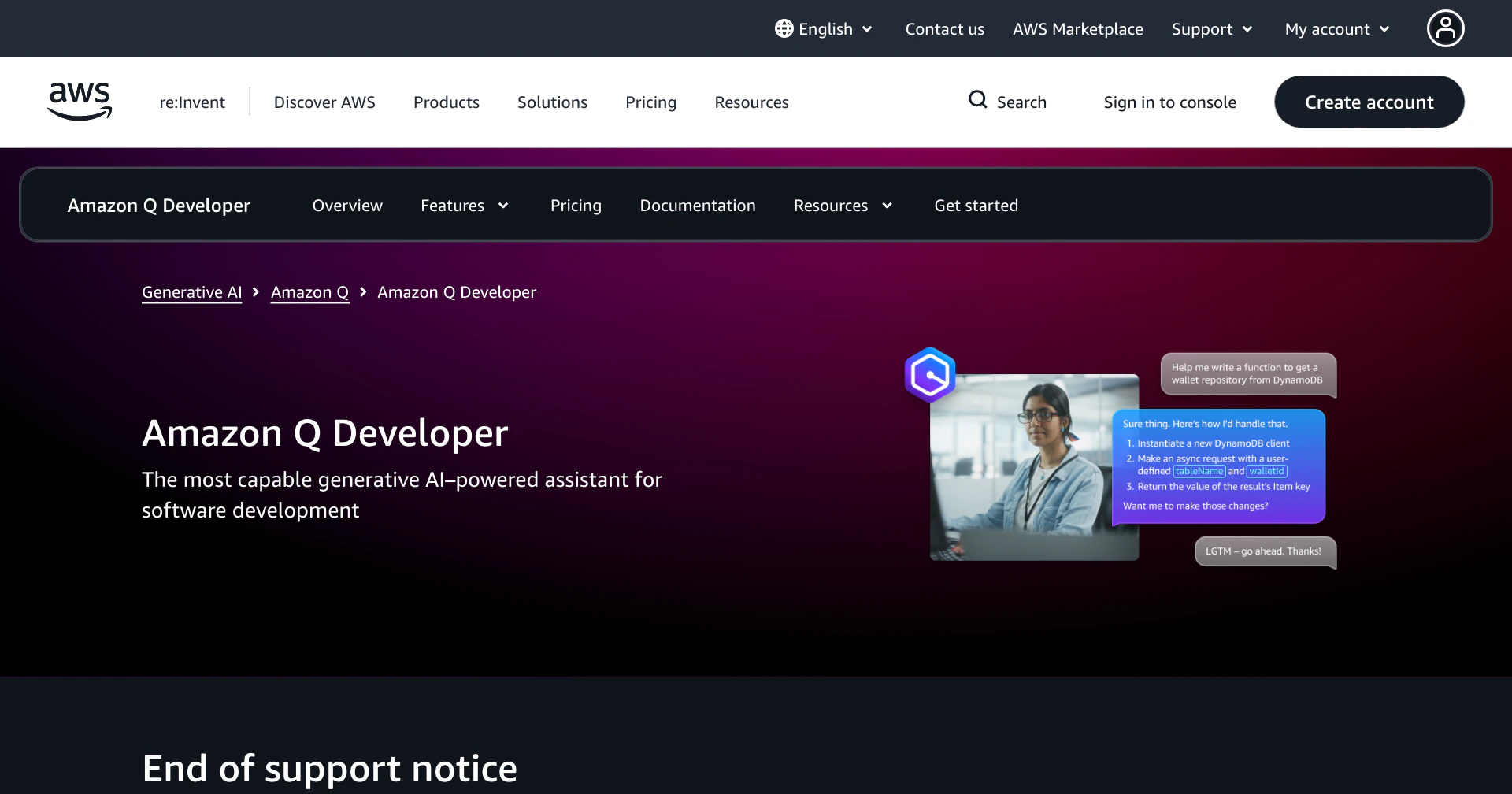Click the 'Help me write a function' chat bubble
This screenshot has width=1512, height=794.
point(1248,374)
